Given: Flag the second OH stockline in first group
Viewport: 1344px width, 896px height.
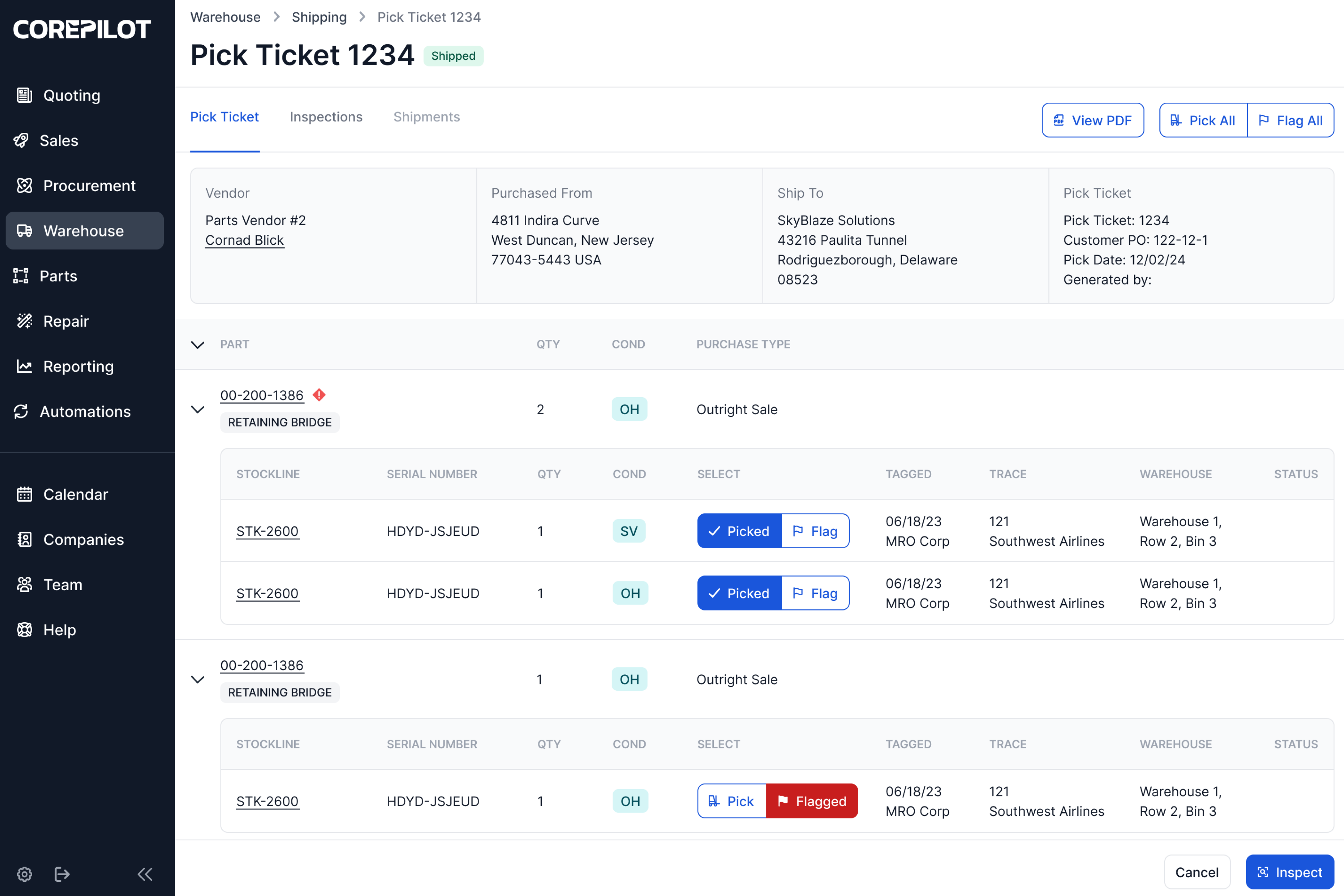Looking at the screenshot, I should coord(815,593).
